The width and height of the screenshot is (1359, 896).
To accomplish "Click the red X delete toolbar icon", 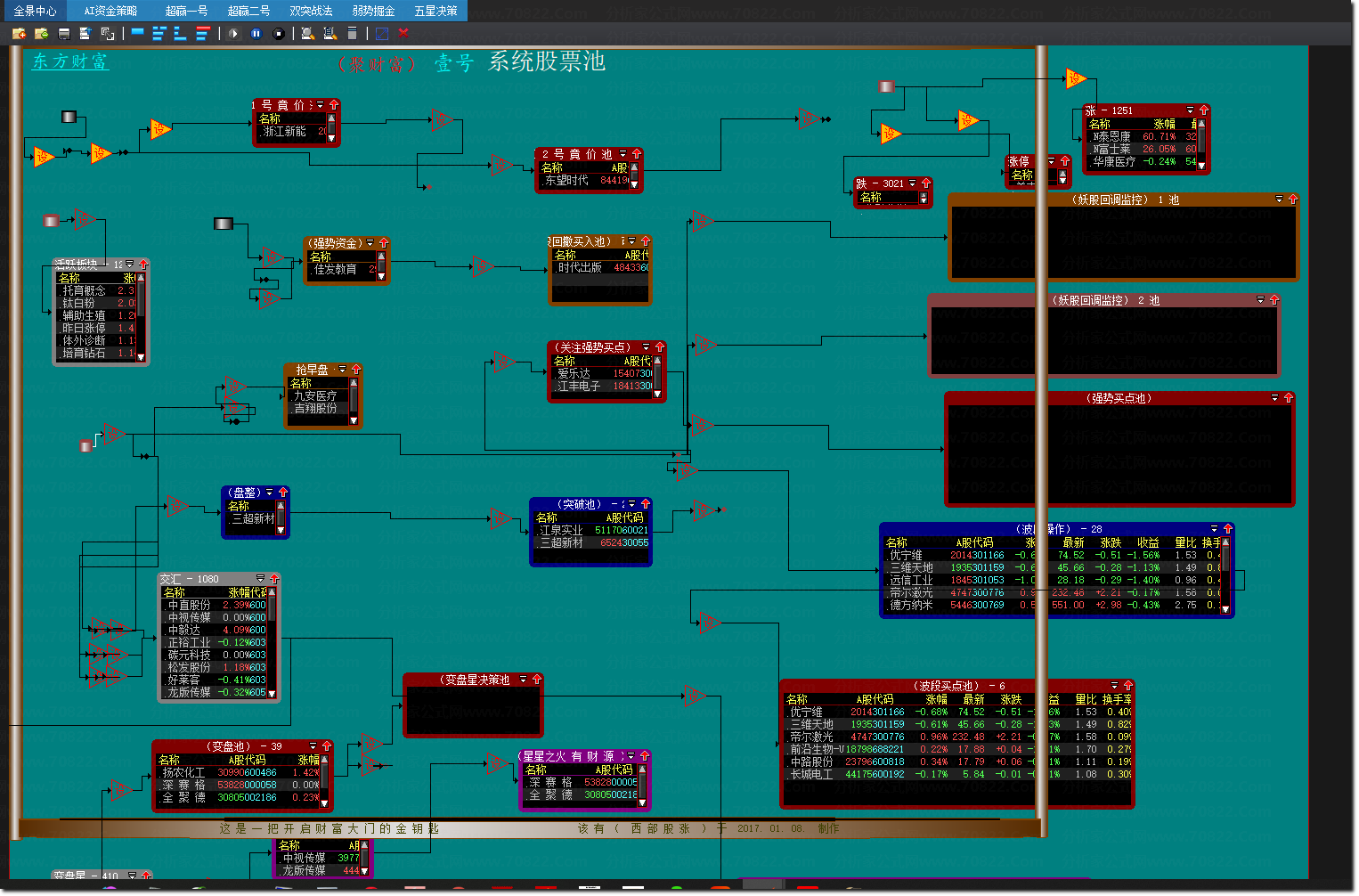I will coord(403,33).
